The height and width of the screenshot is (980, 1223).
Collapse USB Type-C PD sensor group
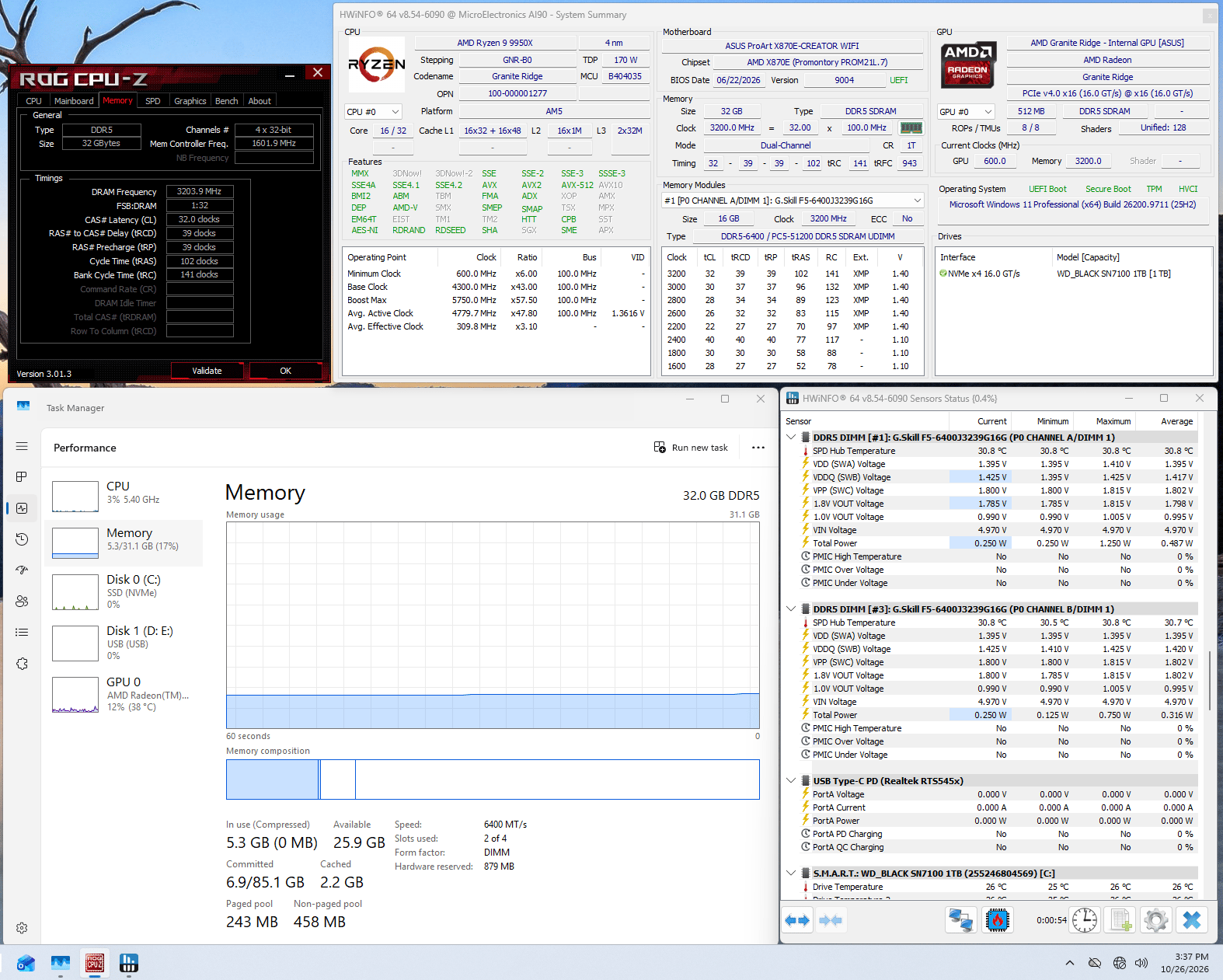pyautogui.click(x=791, y=781)
